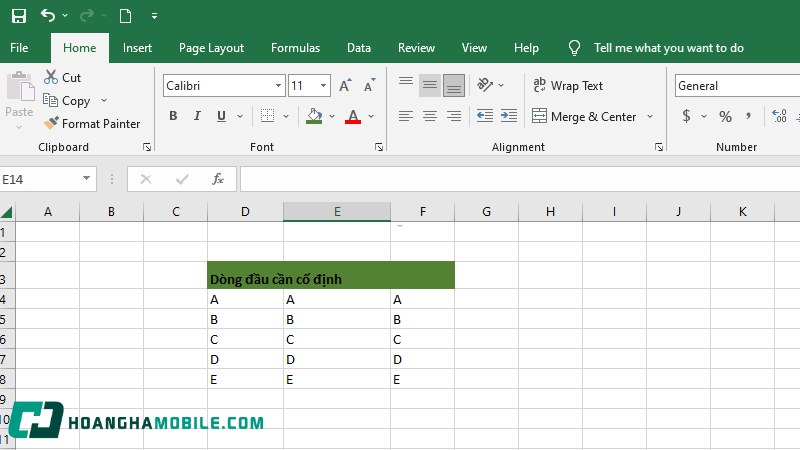Center text horizontally
The image size is (800, 450).
point(430,116)
